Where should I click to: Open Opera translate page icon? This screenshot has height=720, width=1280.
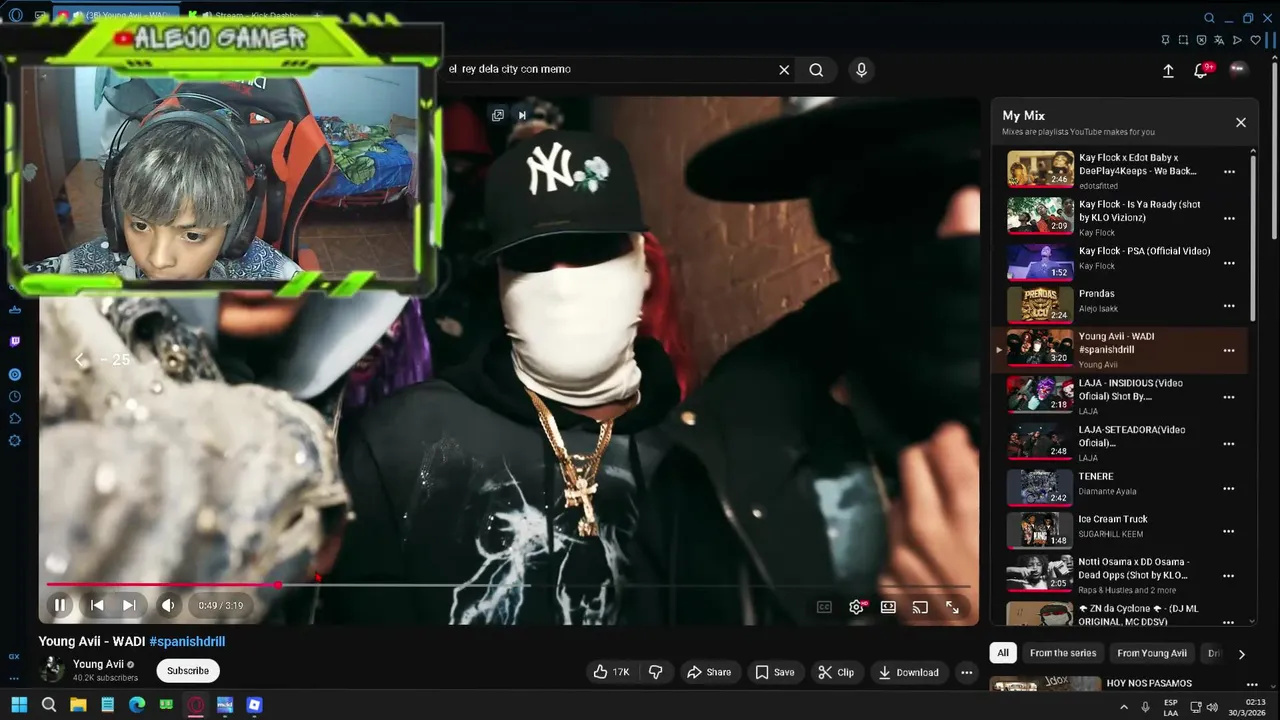[1219, 40]
